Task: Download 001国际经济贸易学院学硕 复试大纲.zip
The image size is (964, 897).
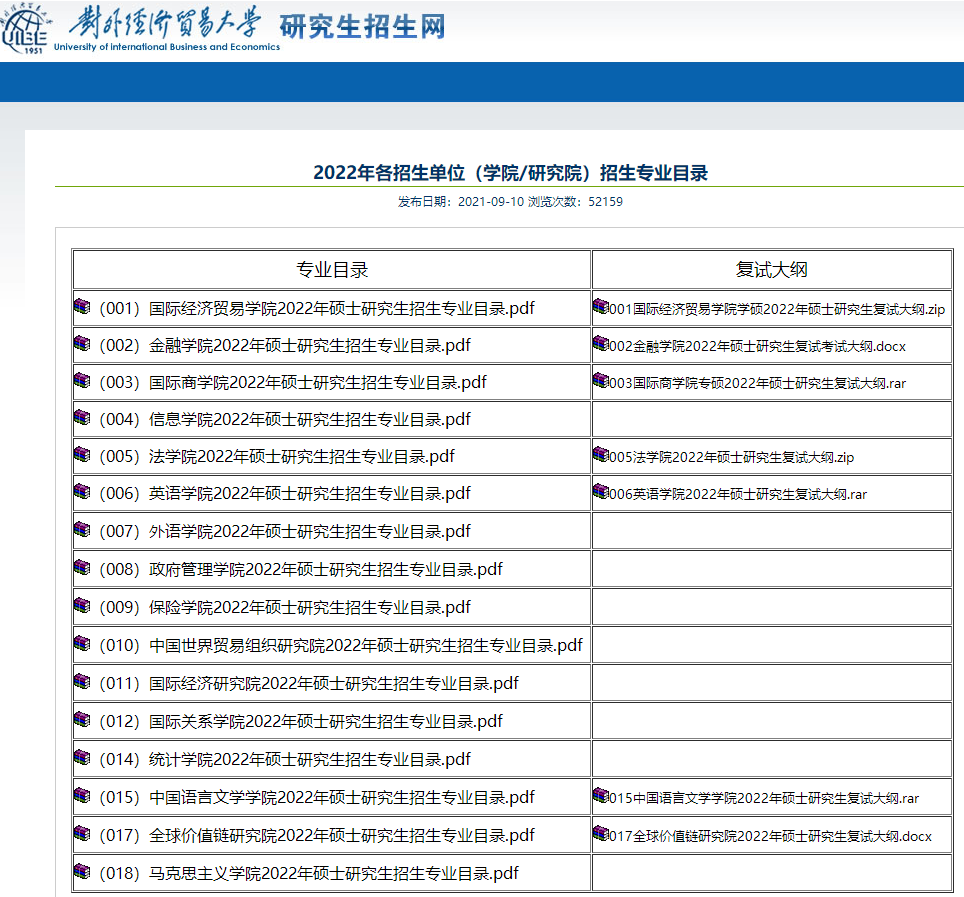Action: pos(776,309)
